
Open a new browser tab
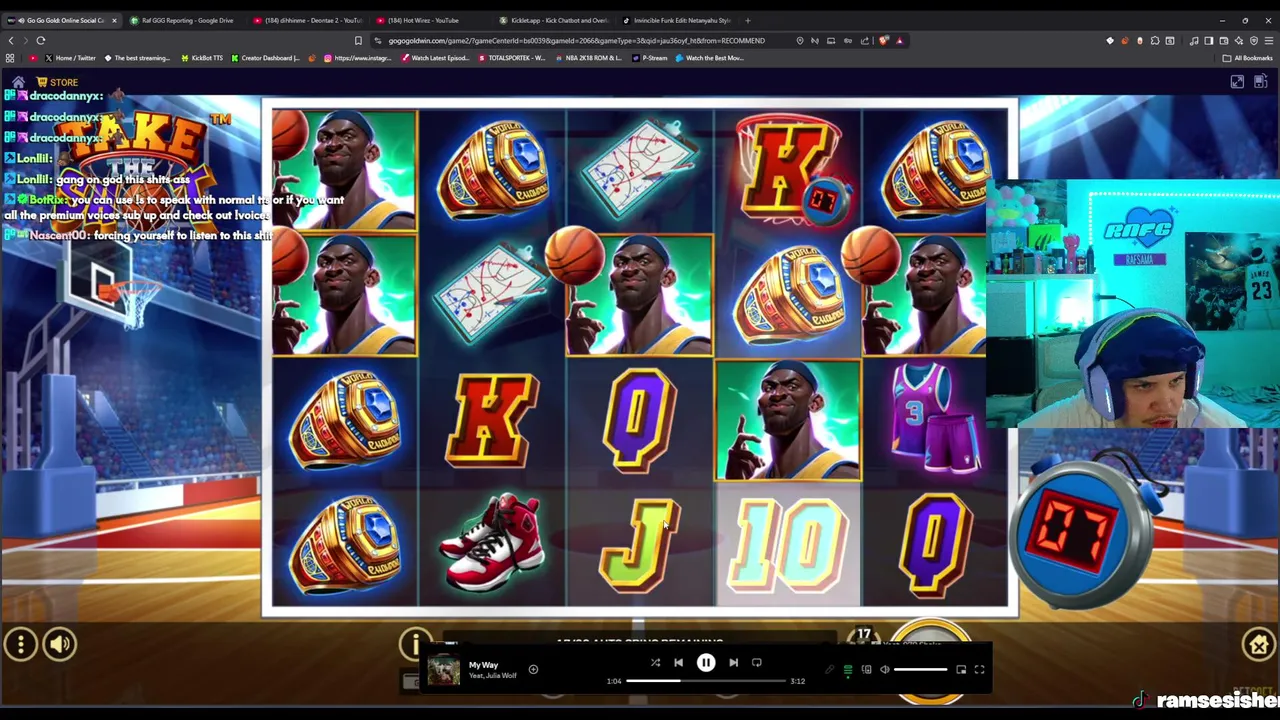click(747, 20)
